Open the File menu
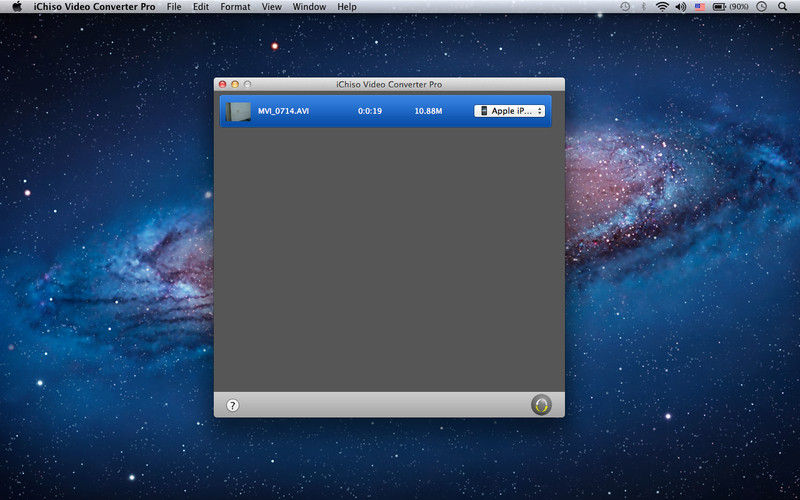 coord(174,7)
